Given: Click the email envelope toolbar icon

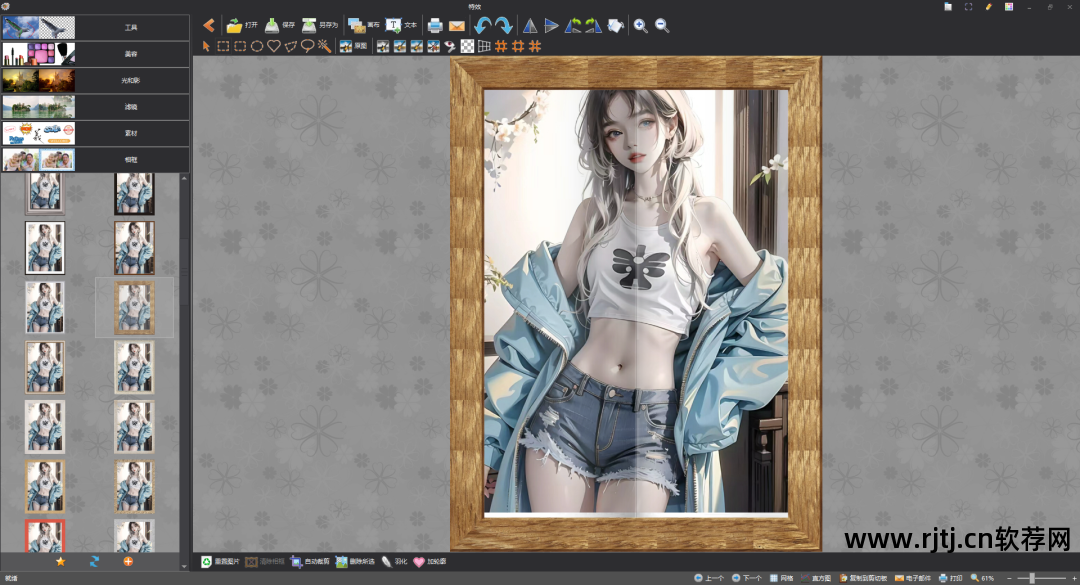Looking at the screenshot, I should click(x=457, y=26).
